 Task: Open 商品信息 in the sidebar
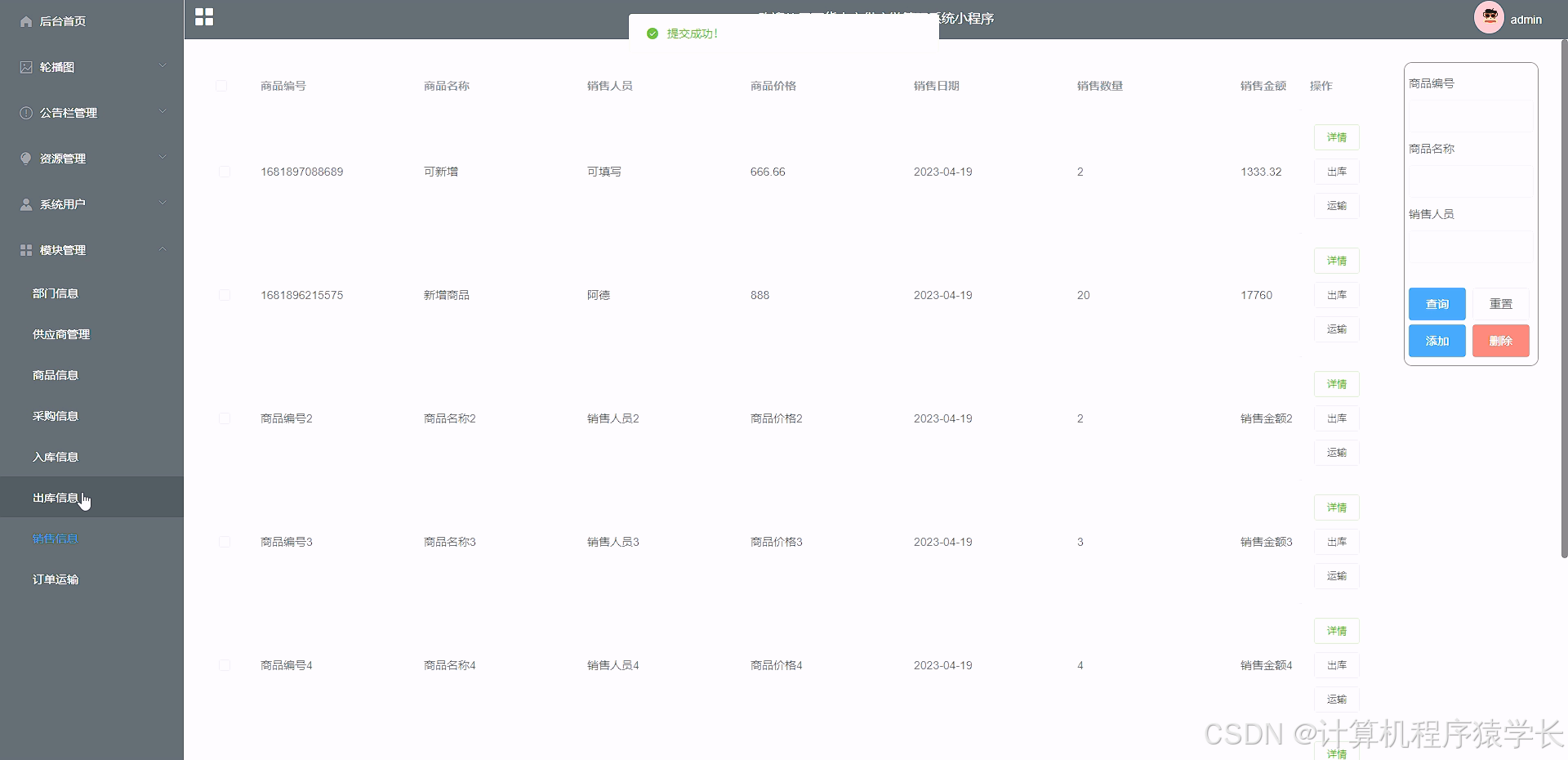point(91,375)
